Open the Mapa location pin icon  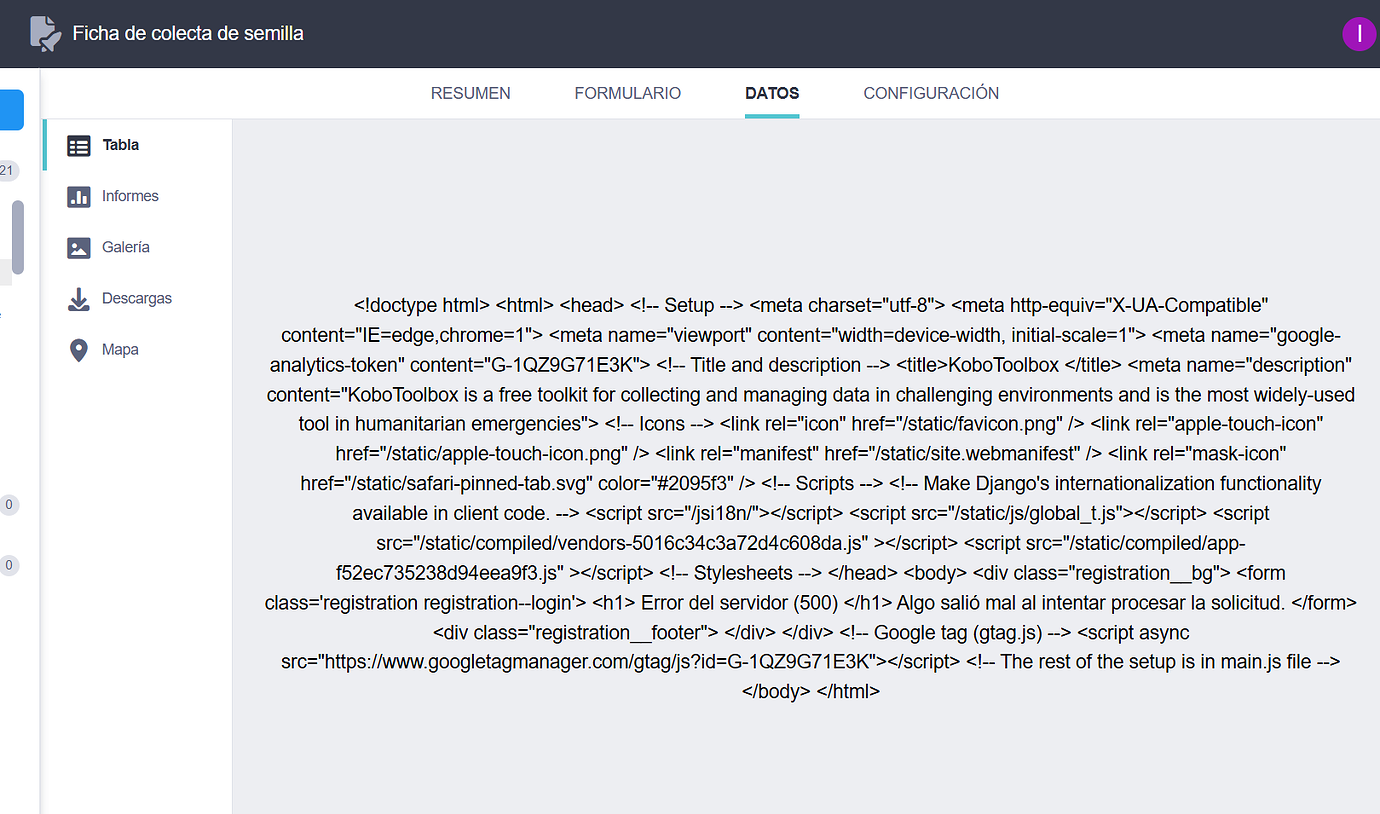coord(78,349)
